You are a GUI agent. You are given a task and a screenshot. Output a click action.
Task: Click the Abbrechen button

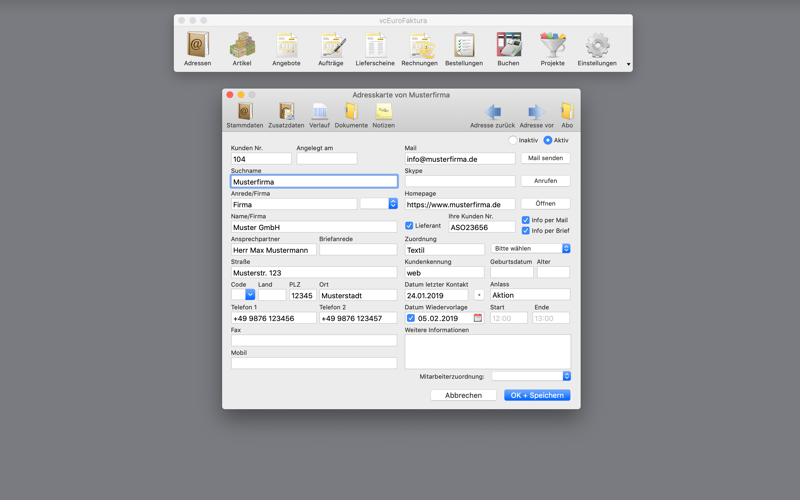(x=463, y=395)
